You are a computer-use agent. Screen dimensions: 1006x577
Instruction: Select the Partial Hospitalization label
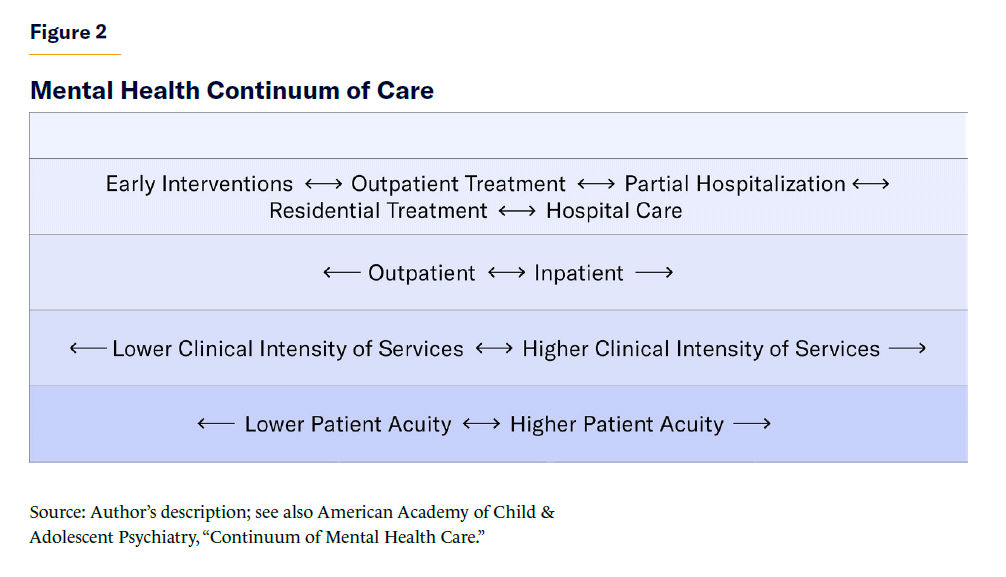point(735,184)
